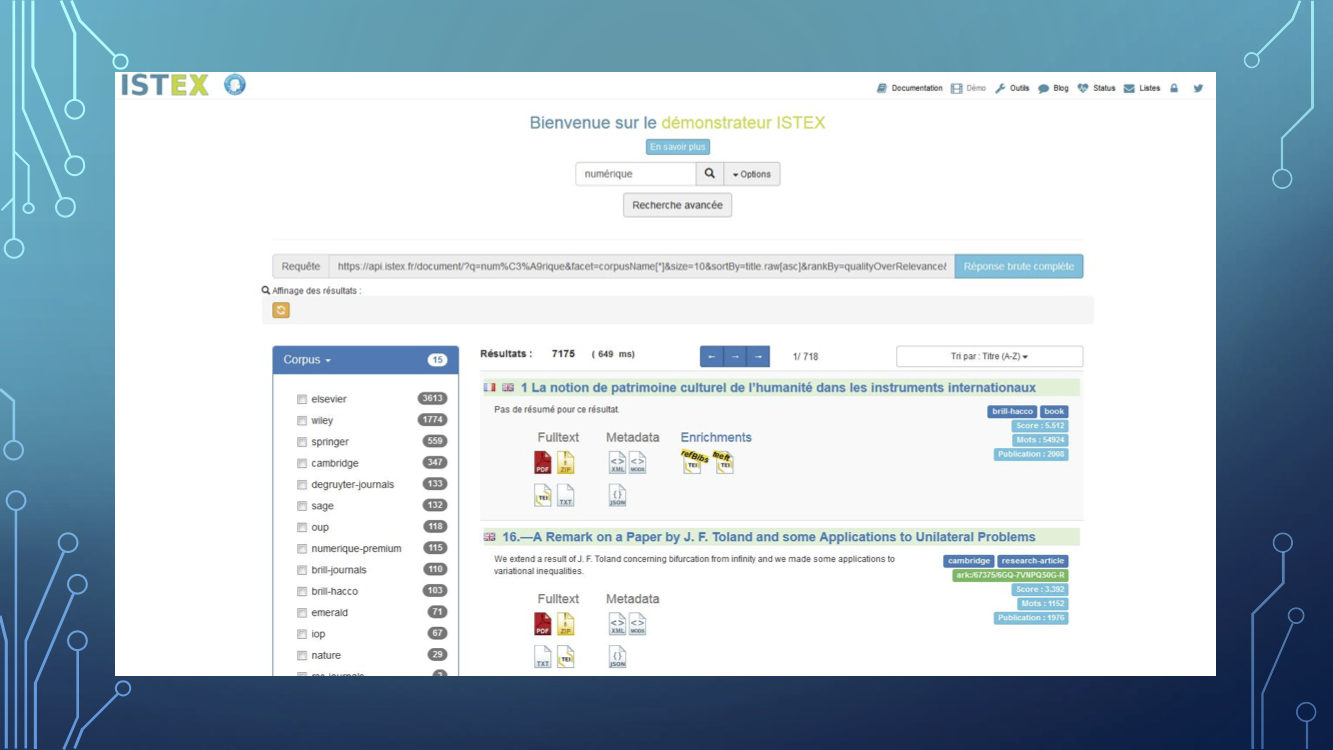Click the padlock login icon in the top bar
Viewport: 1333px width, 750px height.
[1175, 88]
